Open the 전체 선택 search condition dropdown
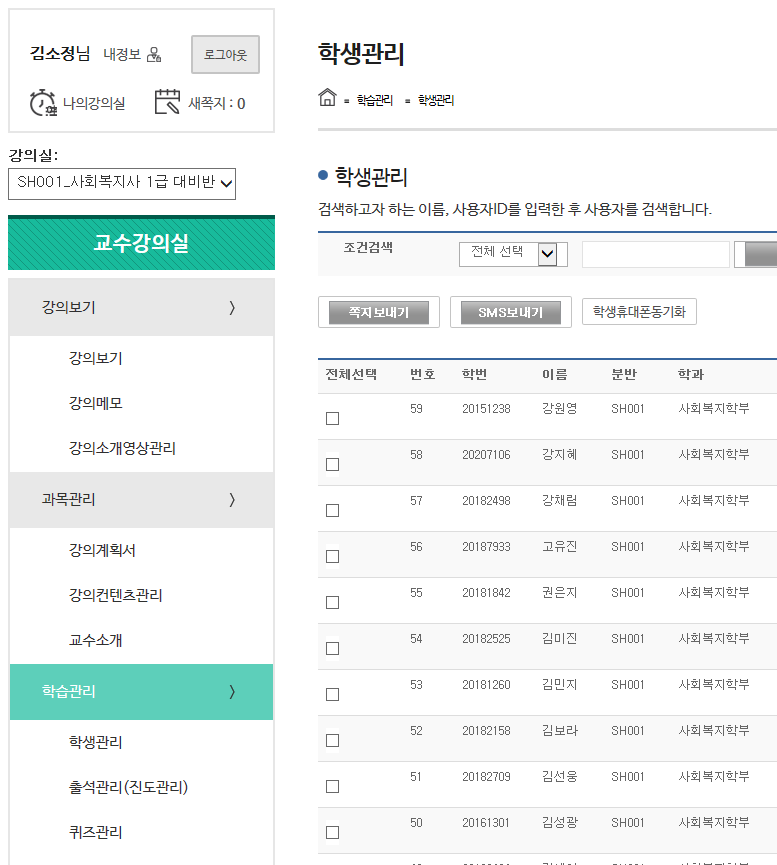This screenshot has height=865, width=777. (x=513, y=254)
